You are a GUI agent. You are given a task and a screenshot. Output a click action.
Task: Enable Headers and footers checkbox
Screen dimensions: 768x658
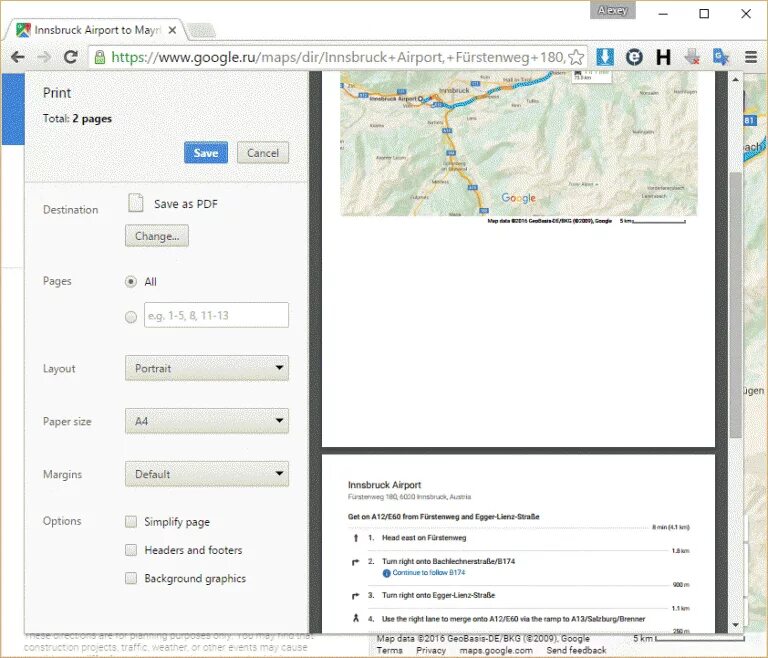pos(131,550)
